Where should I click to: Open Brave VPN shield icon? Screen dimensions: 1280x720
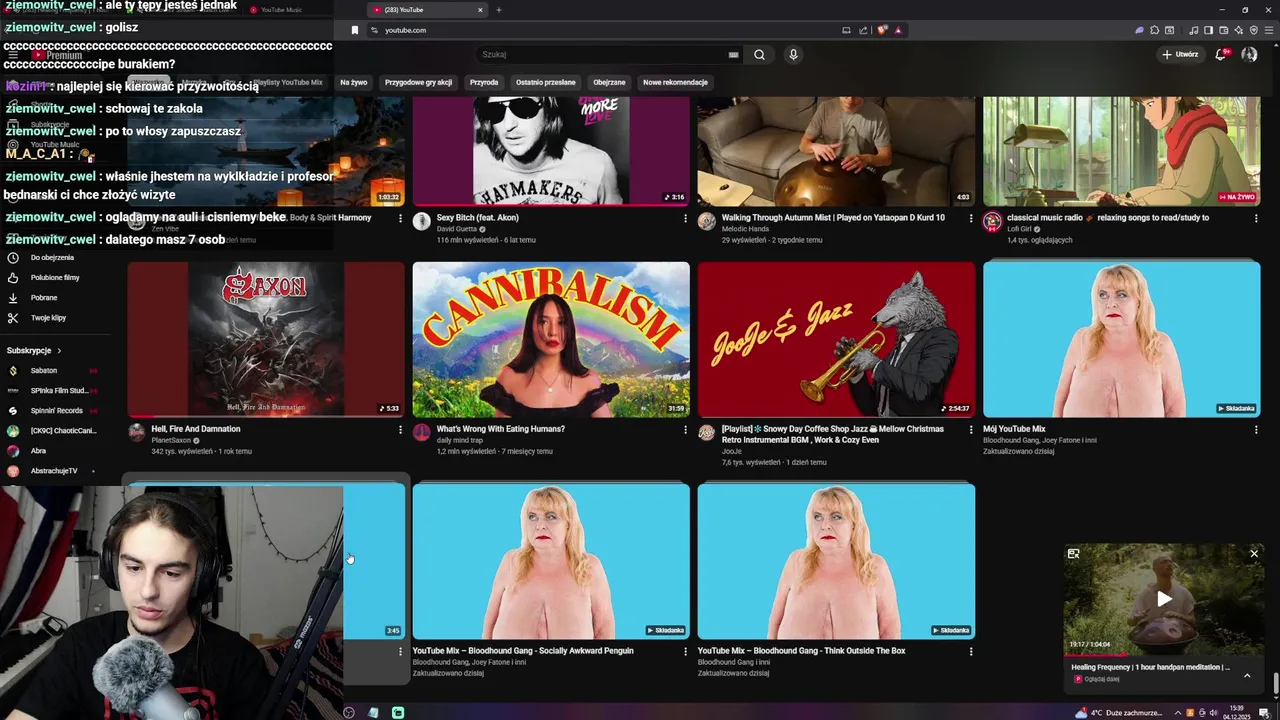point(1253,30)
